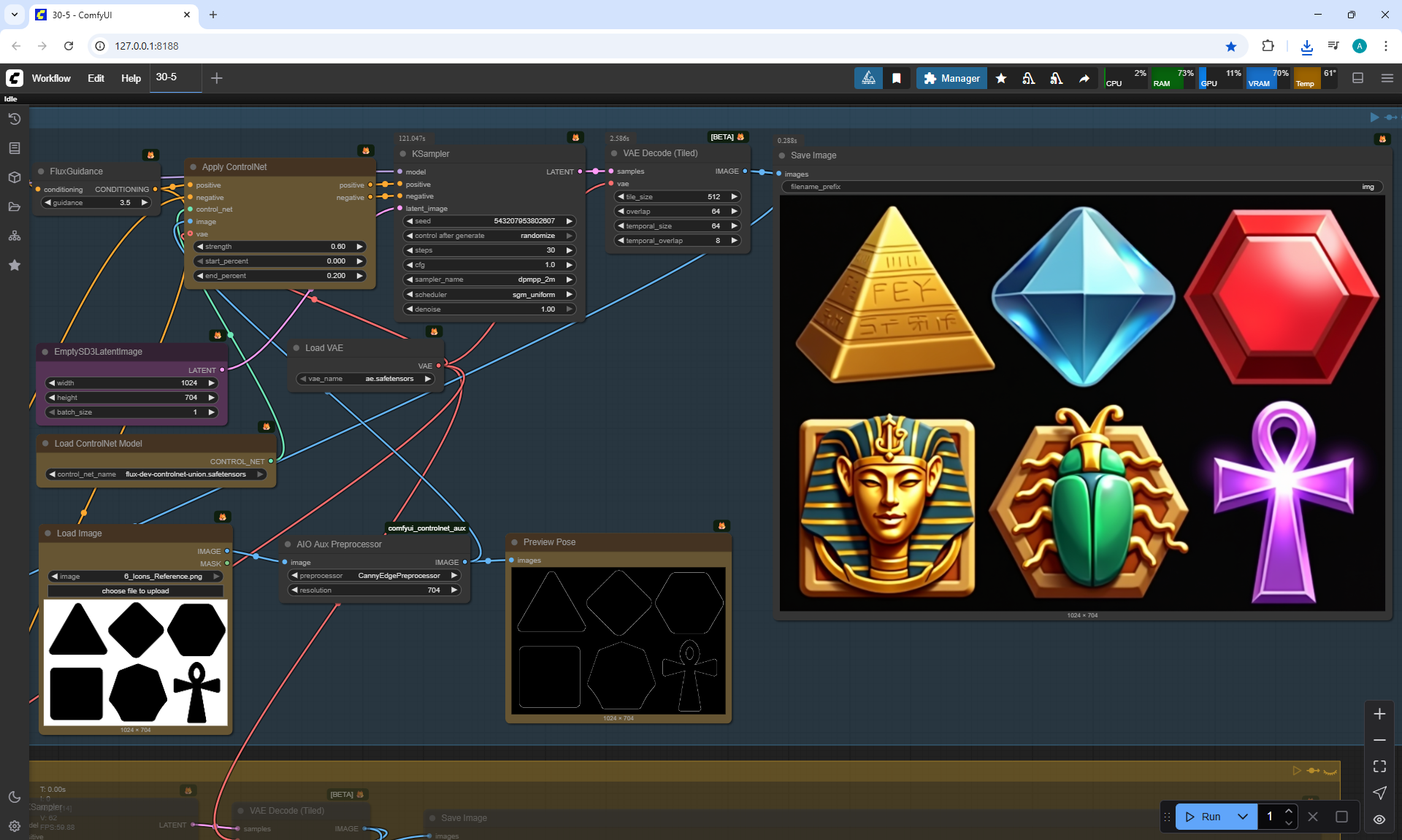Click the strength slider in Apply ControlNet
The height and width of the screenshot is (840, 1402).
pyautogui.click(x=280, y=247)
